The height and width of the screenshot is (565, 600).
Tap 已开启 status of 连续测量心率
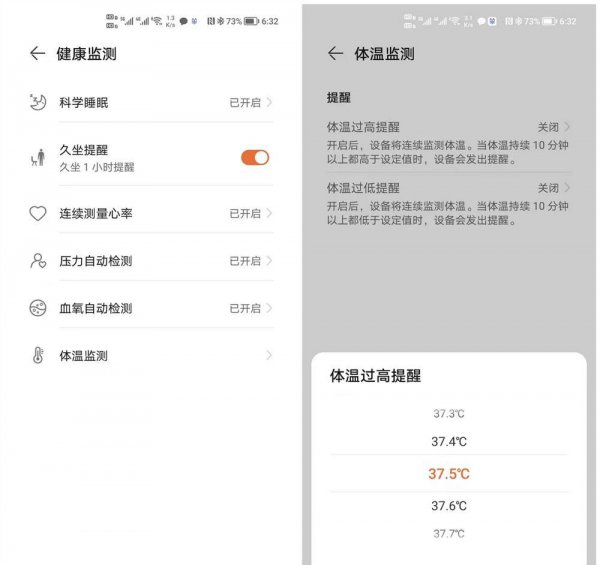pyautogui.click(x=245, y=213)
